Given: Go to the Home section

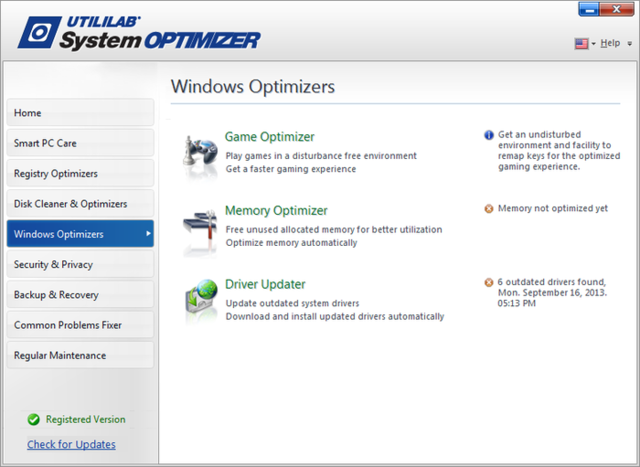Looking at the screenshot, I should coord(80,112).
